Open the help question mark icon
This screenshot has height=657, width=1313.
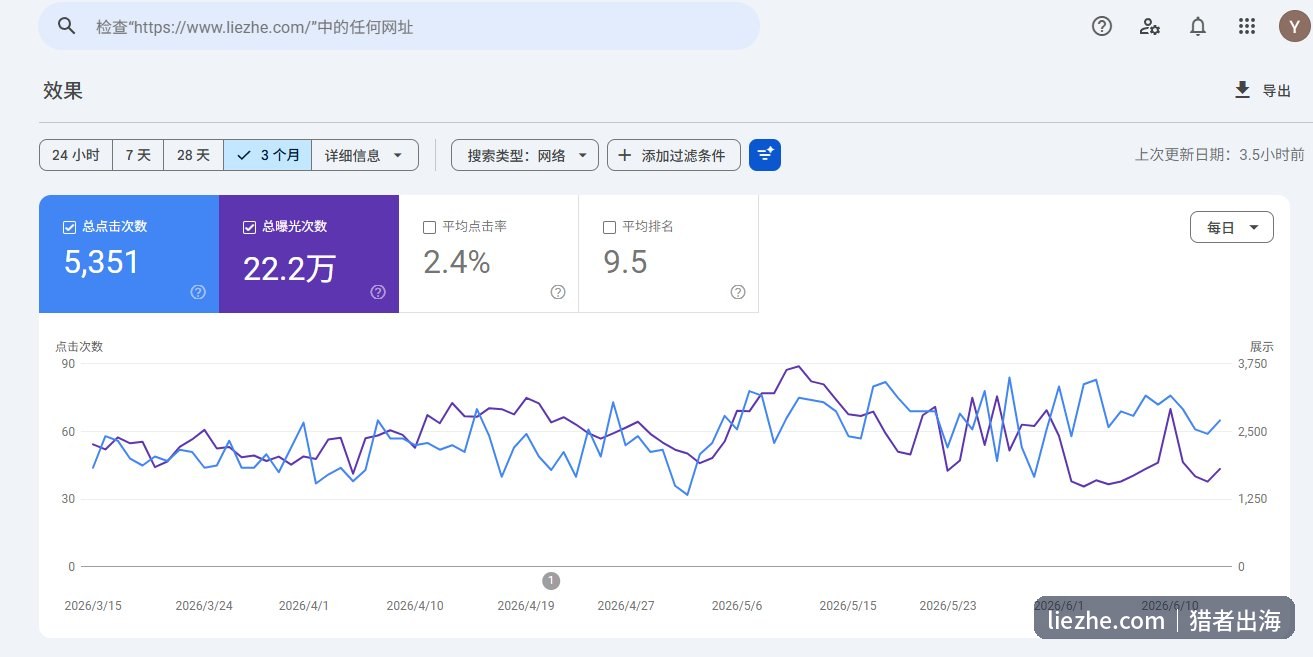(x=1102, y=27)
